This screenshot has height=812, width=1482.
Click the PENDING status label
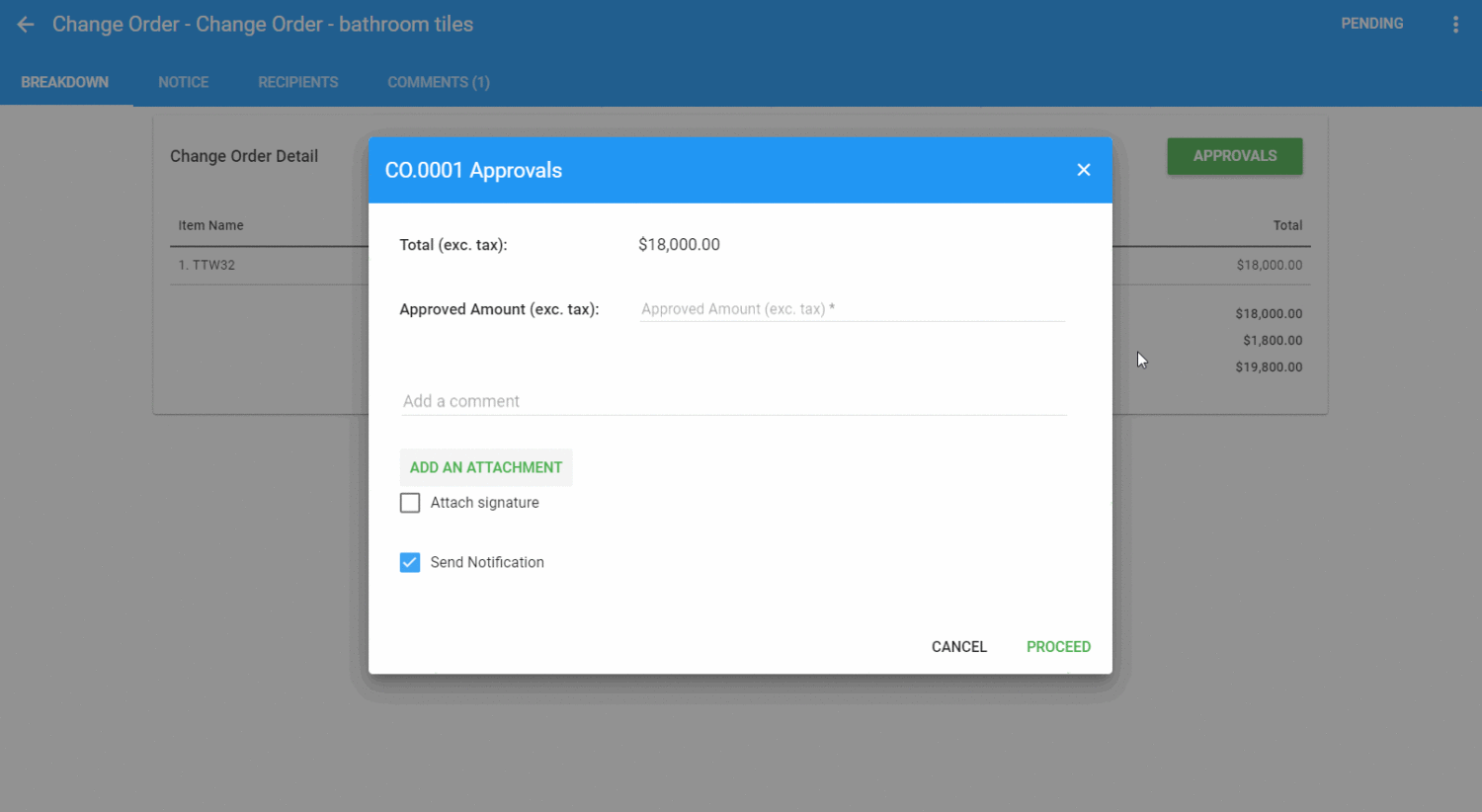click(1371, 24)
